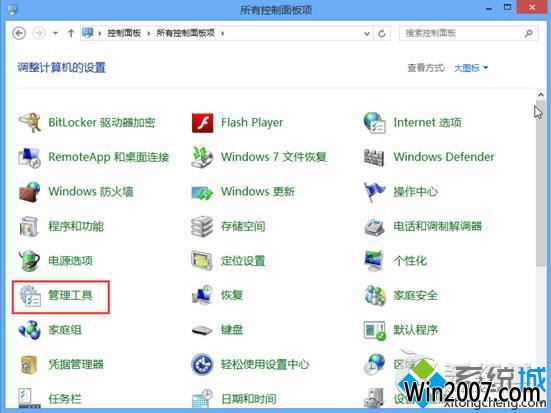Open the 凭据管理器 icon
551x413 pixels.
coord(29,364)
